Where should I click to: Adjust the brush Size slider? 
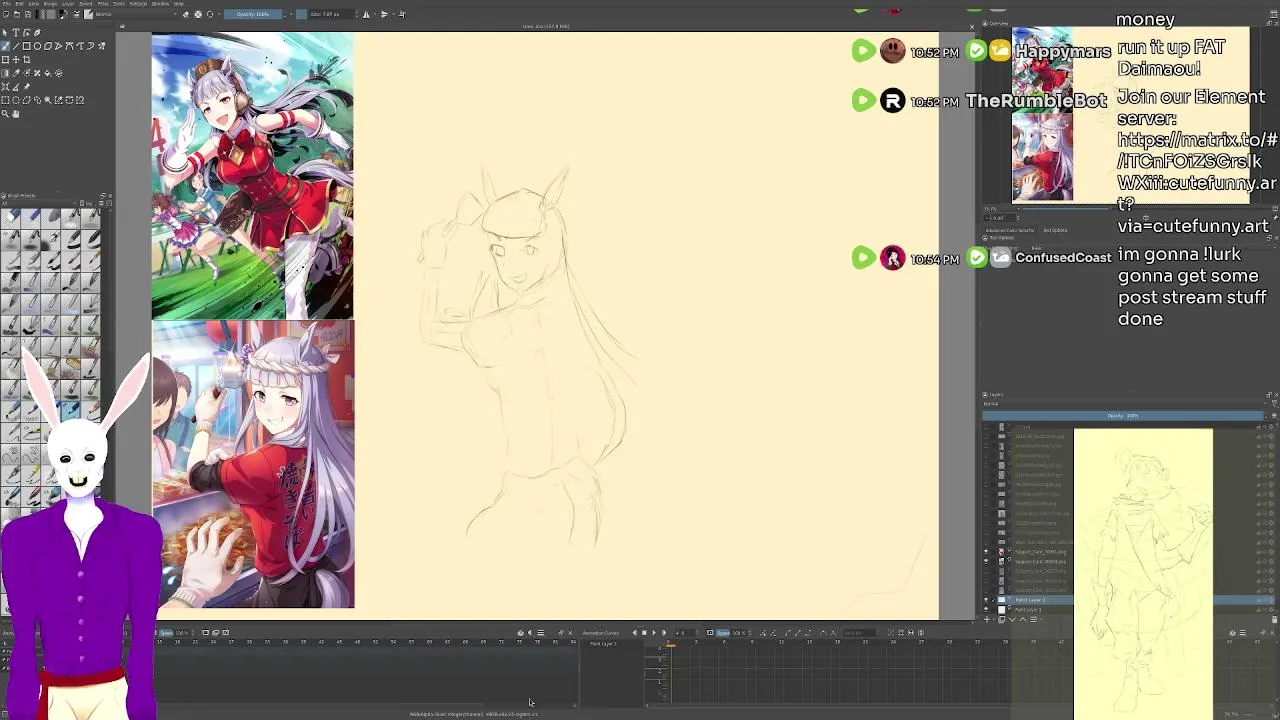click(325, 14)
